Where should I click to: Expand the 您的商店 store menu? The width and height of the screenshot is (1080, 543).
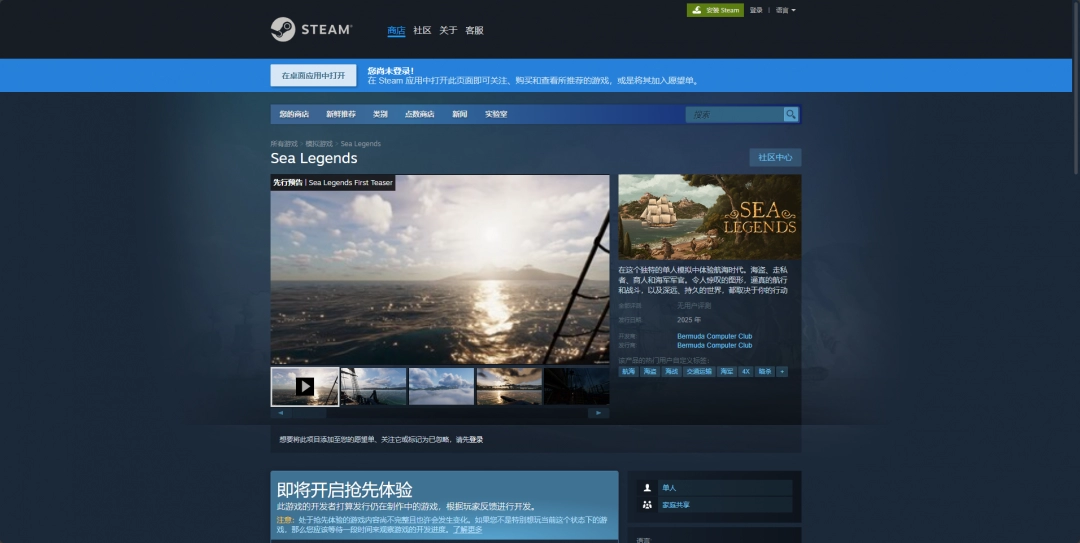point(294,114)
